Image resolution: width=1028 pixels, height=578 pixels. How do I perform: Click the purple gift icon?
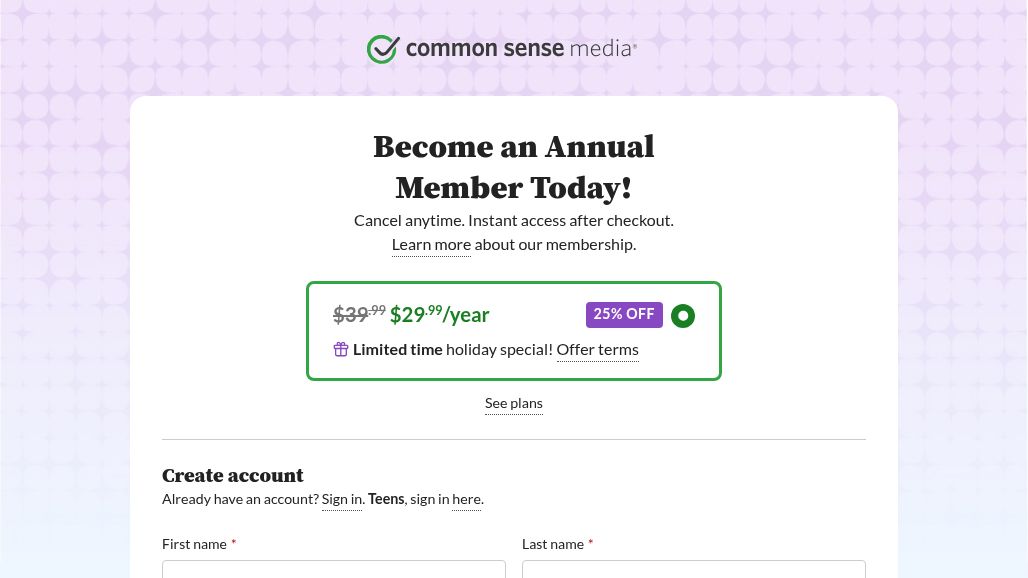pyautogui.click(x=341, y=349)
